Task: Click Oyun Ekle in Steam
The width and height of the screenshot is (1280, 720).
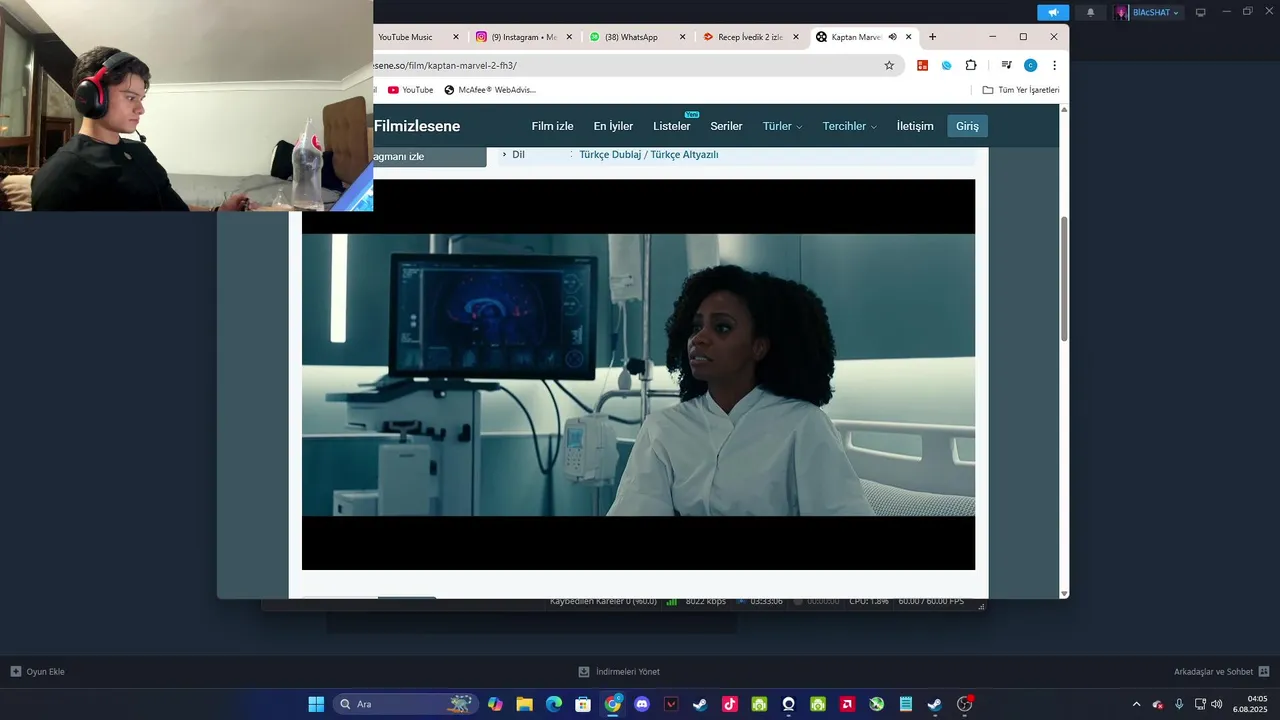Action: [x=38, y=672]
